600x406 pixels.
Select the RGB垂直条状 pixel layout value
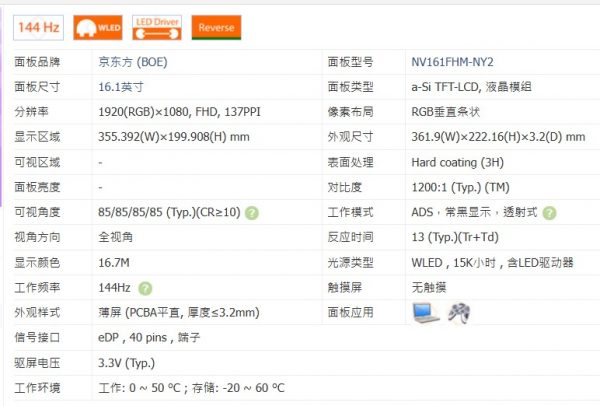445,112
